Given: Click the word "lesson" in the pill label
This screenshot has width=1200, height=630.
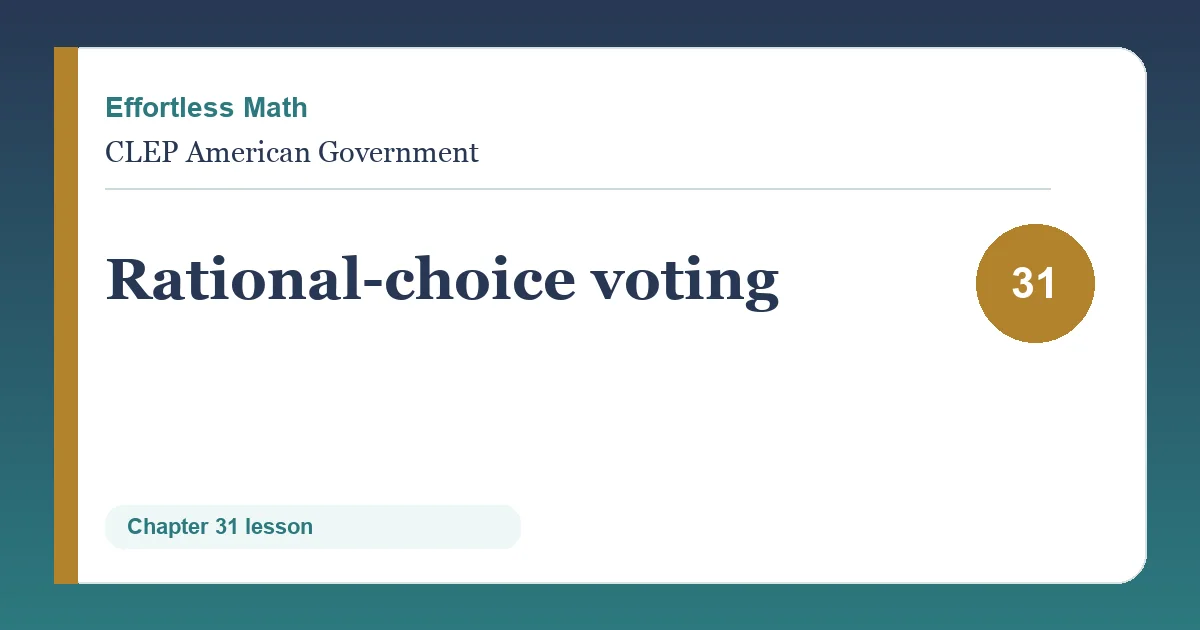Looking at the screenshot, I should click(279, 527).
